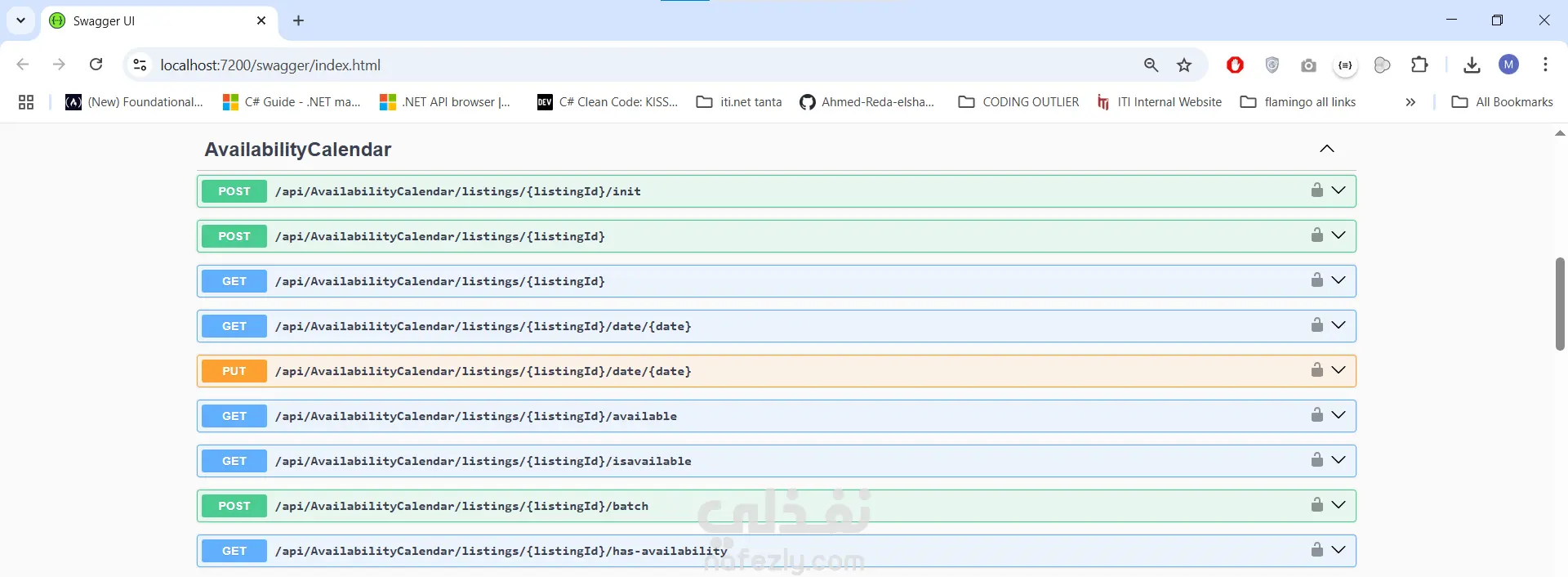
Task: Open CODING OUTLIER bookmark folder
Action: coord(1018,102)
